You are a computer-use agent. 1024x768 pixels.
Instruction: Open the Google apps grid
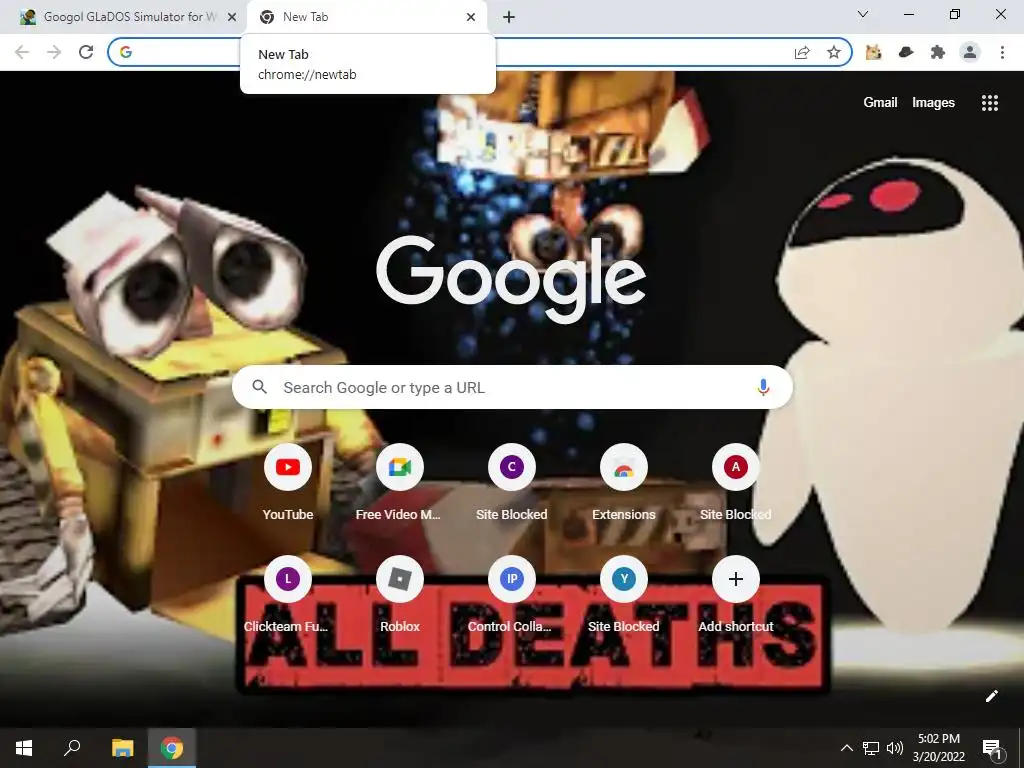(989, 103)
